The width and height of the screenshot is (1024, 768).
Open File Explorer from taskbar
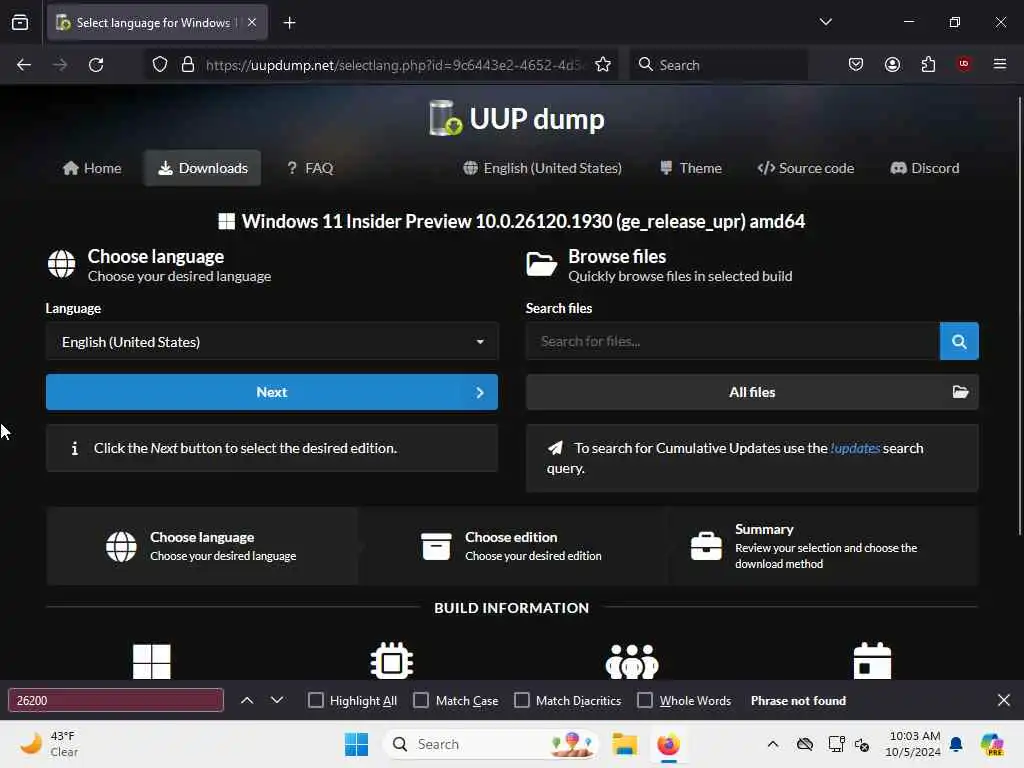tap(624, 744)
